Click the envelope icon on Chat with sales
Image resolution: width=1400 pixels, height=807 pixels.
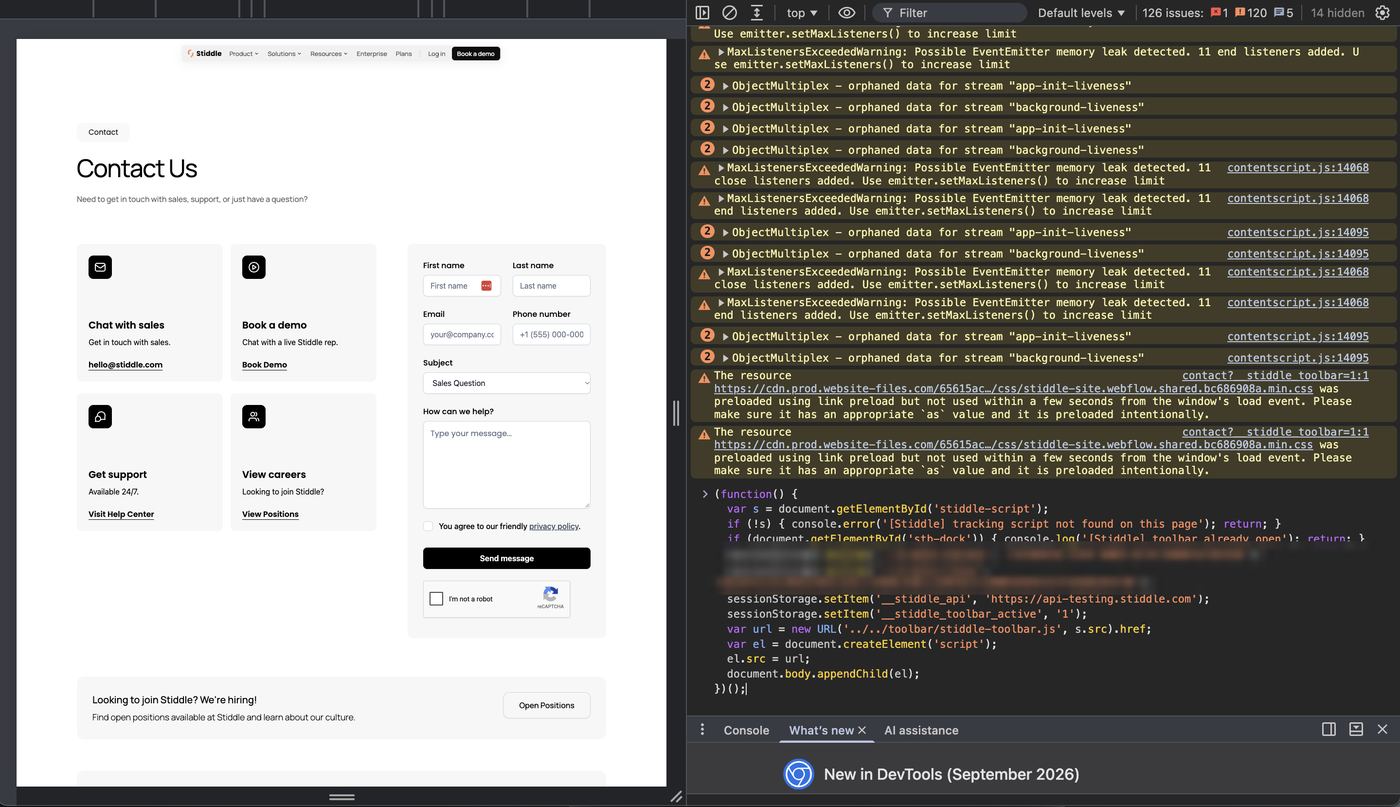pos(100,267)
